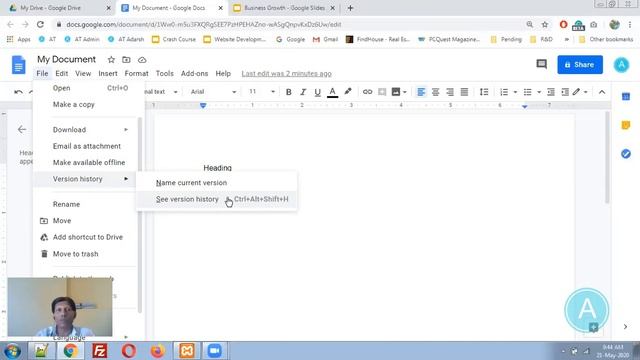The height and width of the screenshot is (360, 640).
Task: Click the blue Share button
Action: (580, 64)
